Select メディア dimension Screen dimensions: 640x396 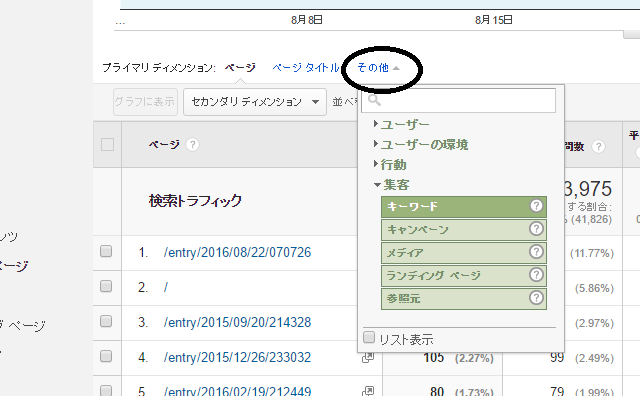pos(464,252)
